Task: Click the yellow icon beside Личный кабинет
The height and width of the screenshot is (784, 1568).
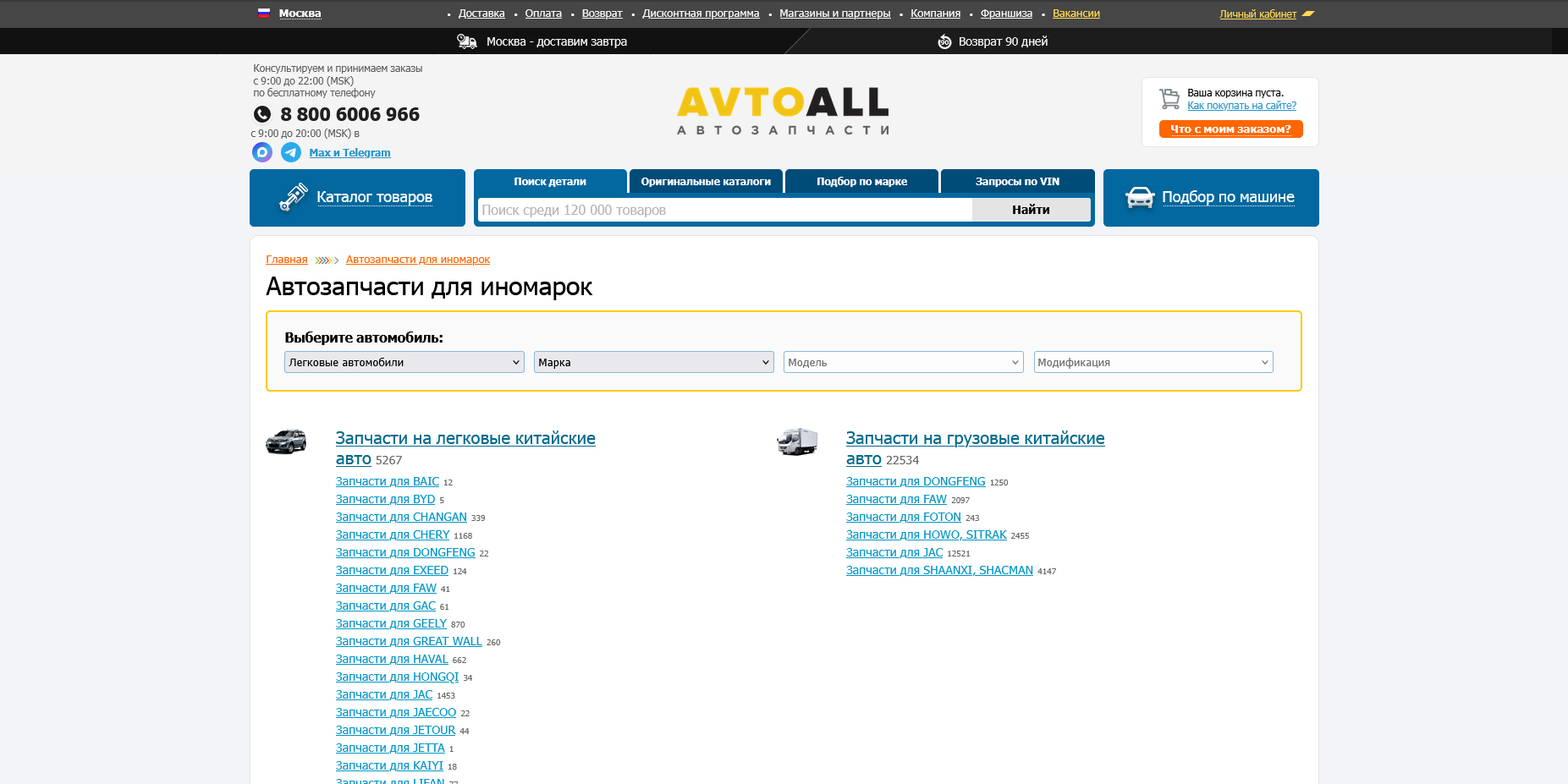Action: (1308, 14)
